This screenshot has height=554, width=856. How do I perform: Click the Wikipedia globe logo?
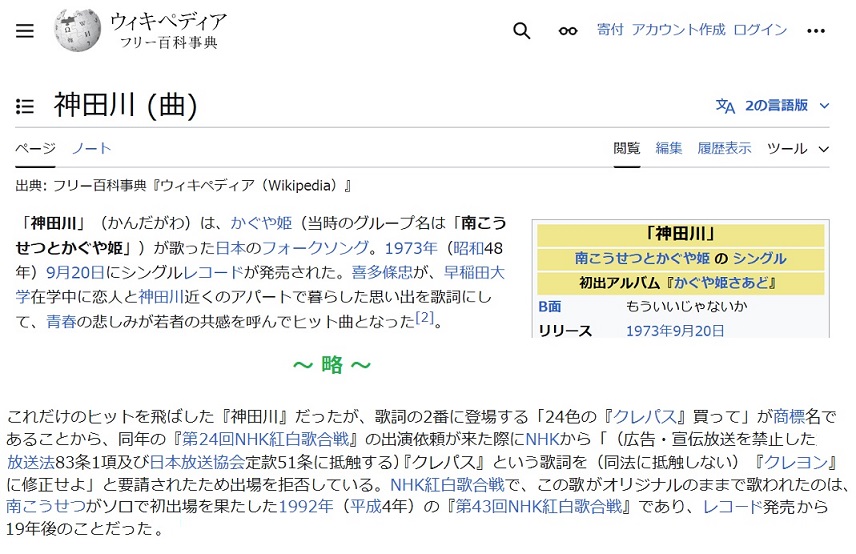pyautogui.click(x=78, y=30)
